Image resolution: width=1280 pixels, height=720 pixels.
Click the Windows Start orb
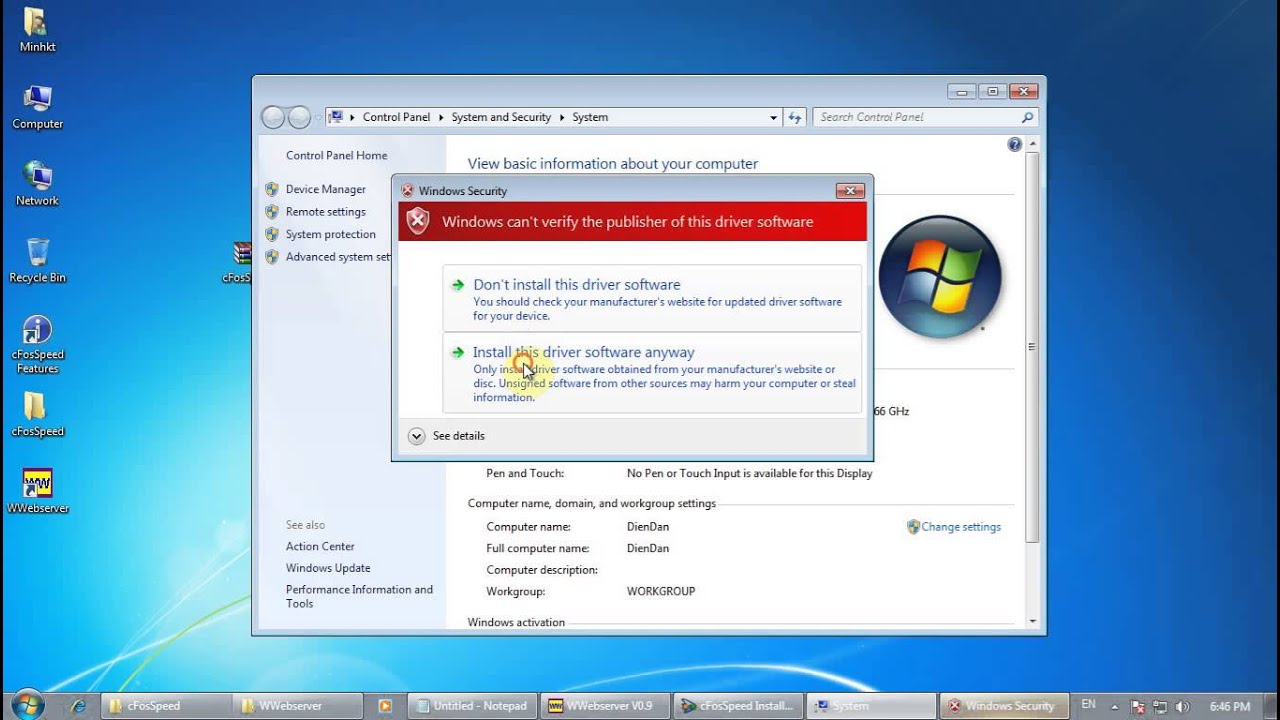pos(27,704)
